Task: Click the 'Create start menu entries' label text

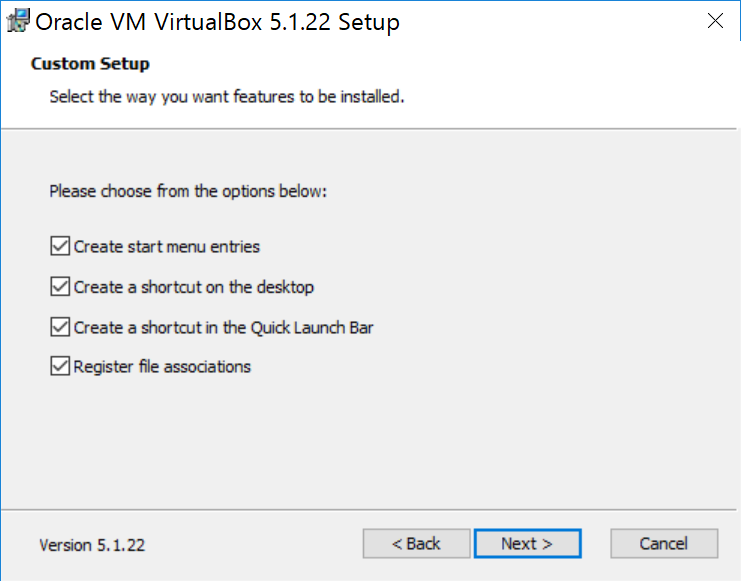Action: 167,247
